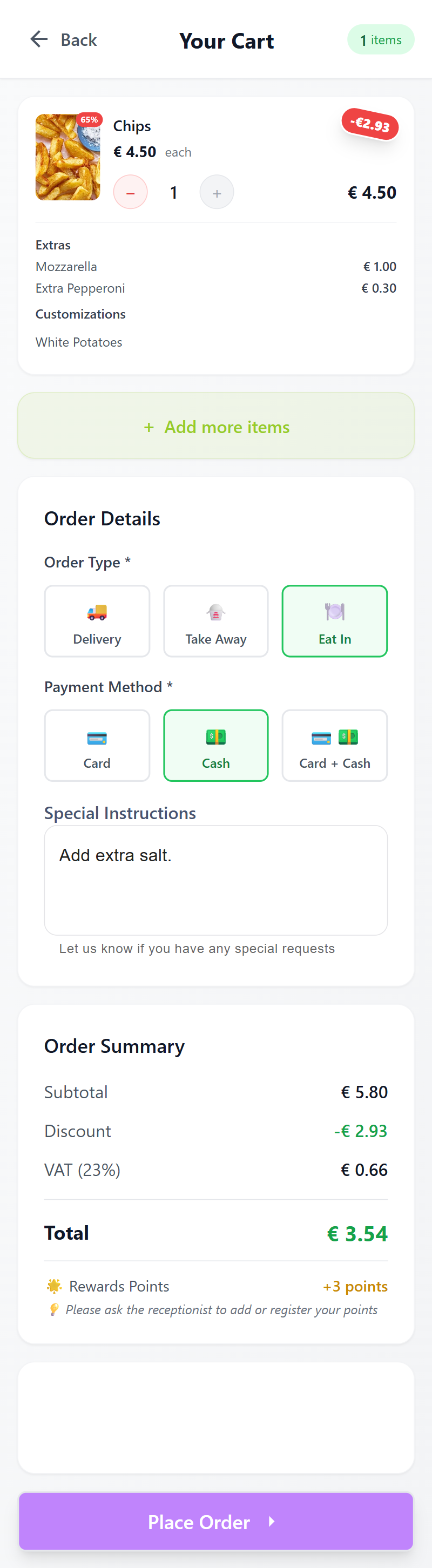Choose Take Away order type
This screenshot has width=432, height=1568.
point(215,621)
